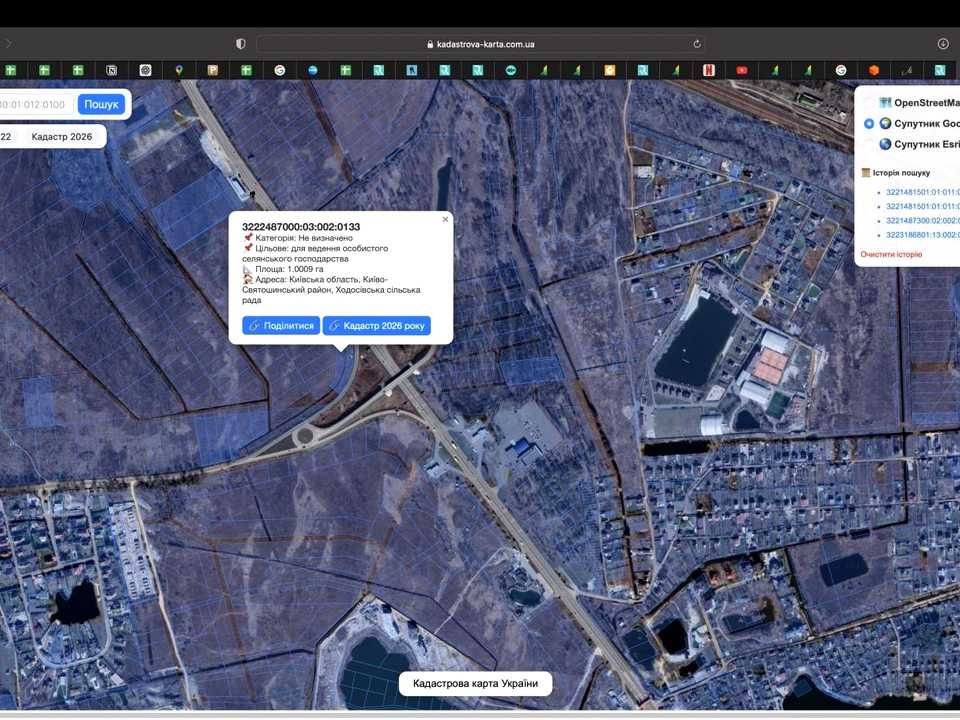Screen dimensions: 960x720
Task: Click the Площа: 1.0009 га text
Action: [x=289, y=269]
